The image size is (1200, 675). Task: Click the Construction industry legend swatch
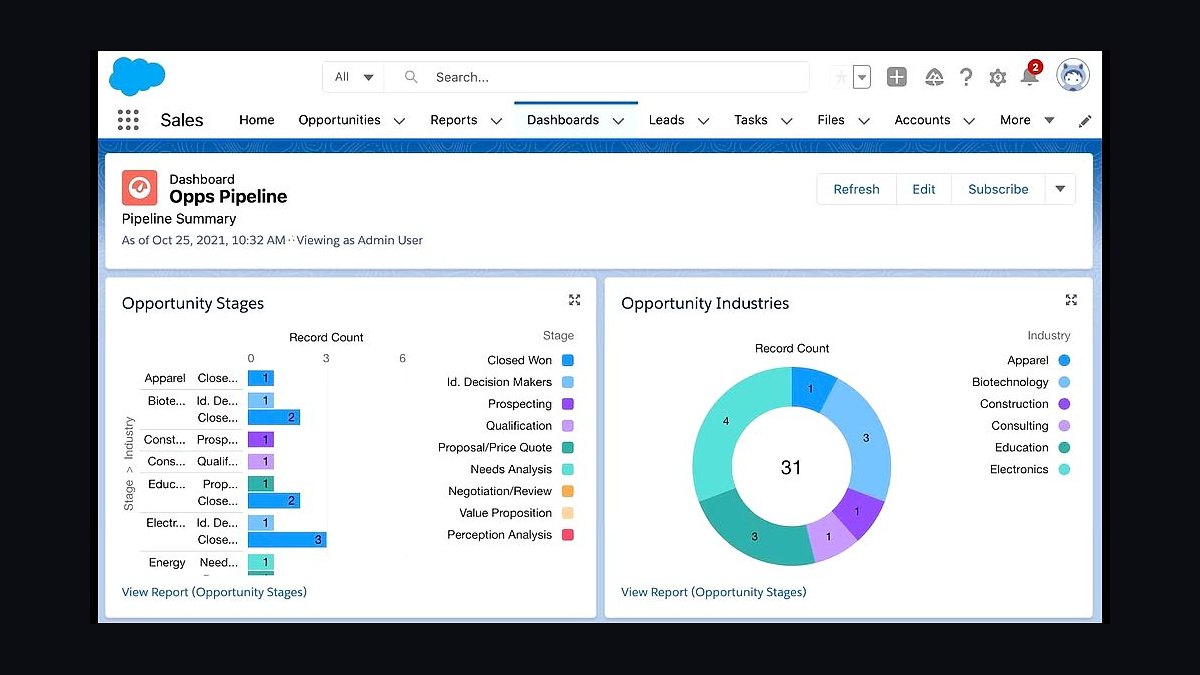pos(1064,404)
